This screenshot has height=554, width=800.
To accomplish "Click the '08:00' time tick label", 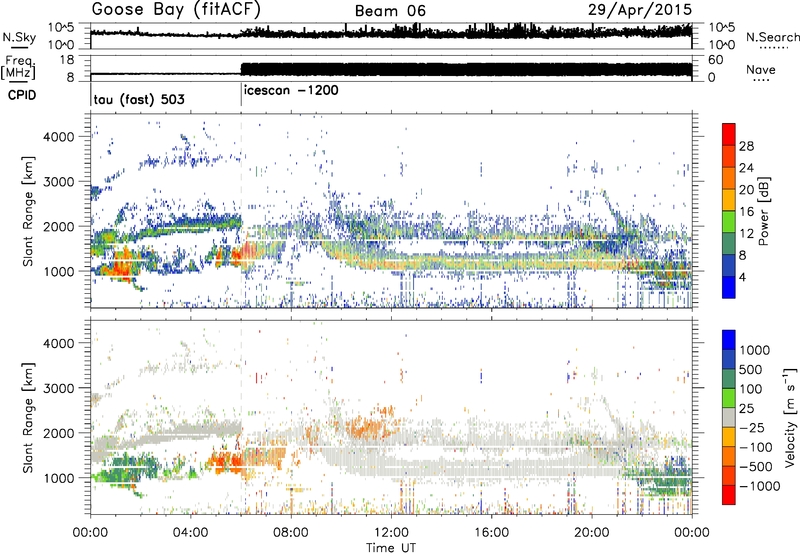I will tap(291, 533).
